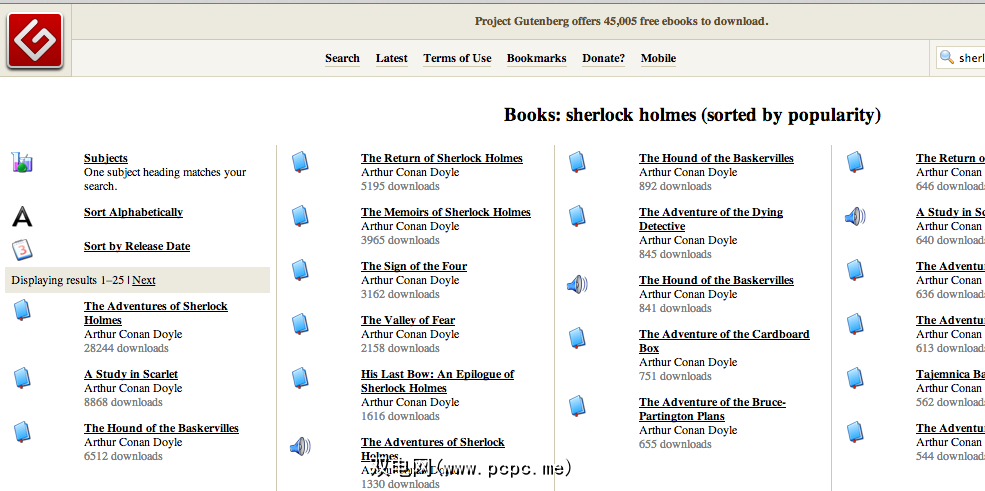Click book icon beside The Return of Sherlock Holmes 5195 downloads
985x491 pixels.
tap(300, 162)
